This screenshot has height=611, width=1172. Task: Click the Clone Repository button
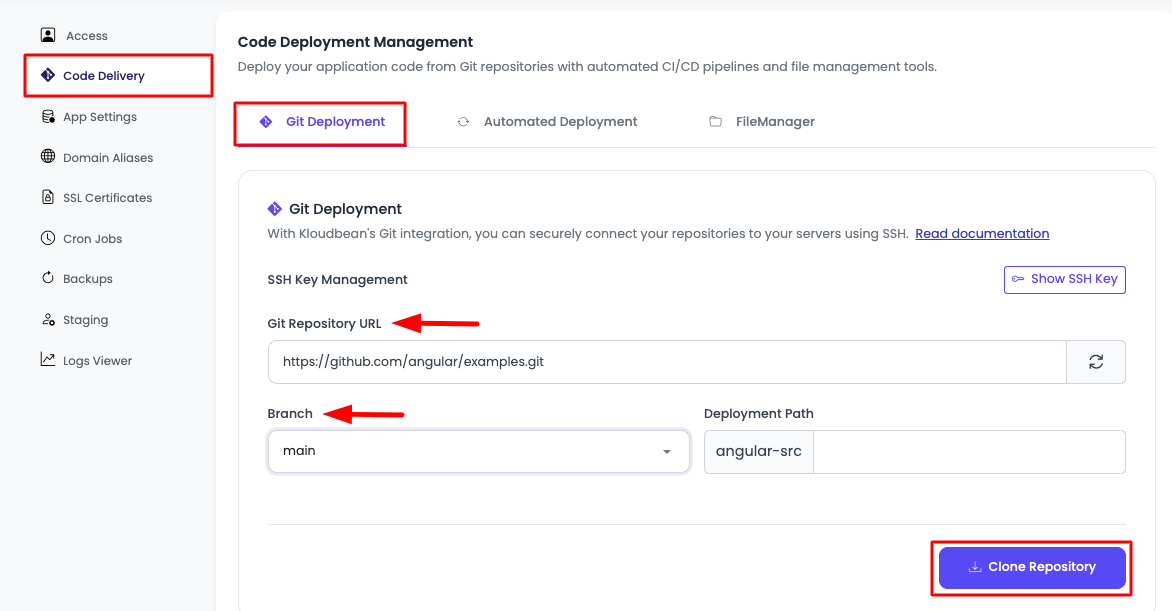point(1031,566)
